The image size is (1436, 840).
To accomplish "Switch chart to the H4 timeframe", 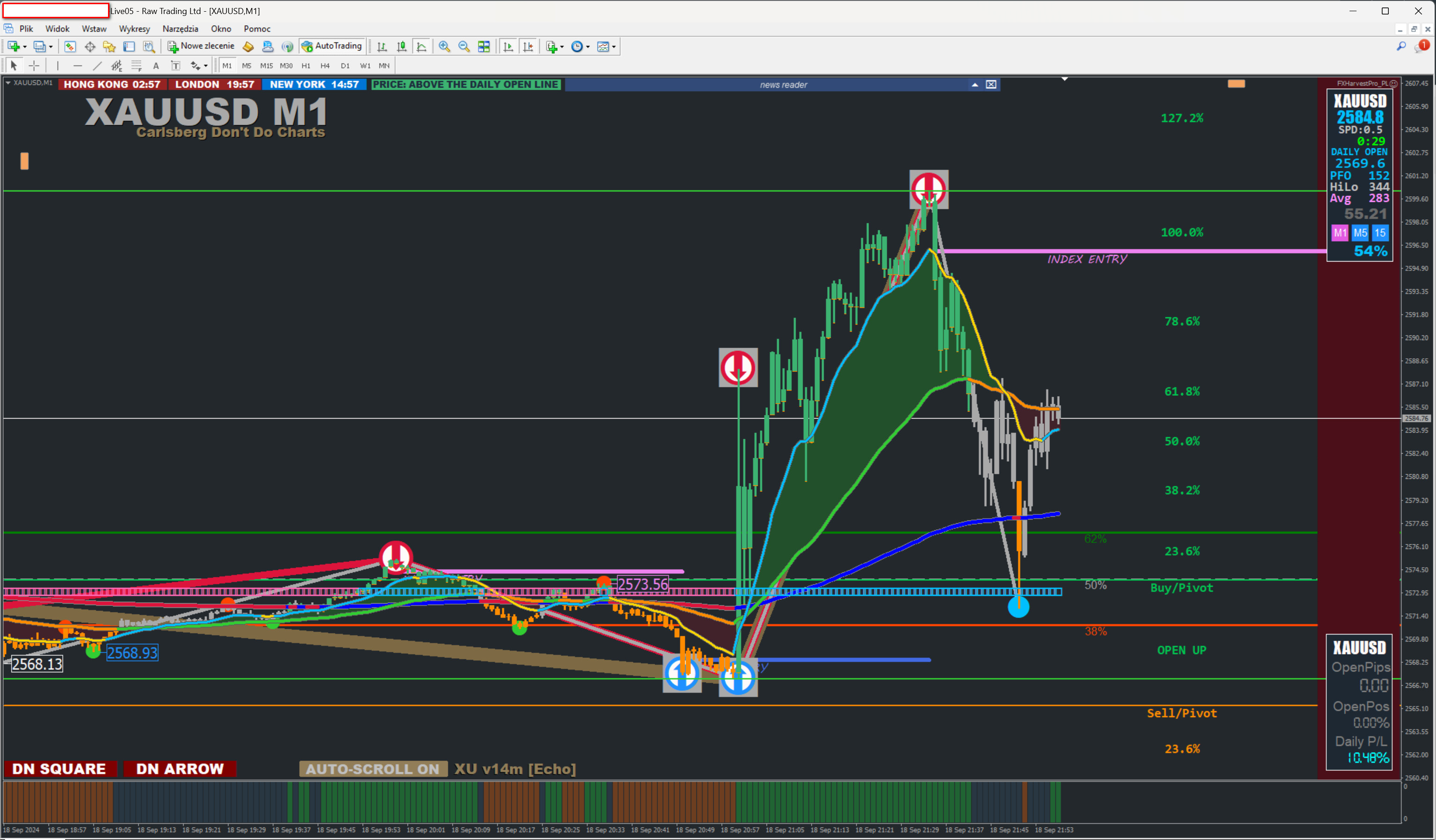I will tap(325, 66).
